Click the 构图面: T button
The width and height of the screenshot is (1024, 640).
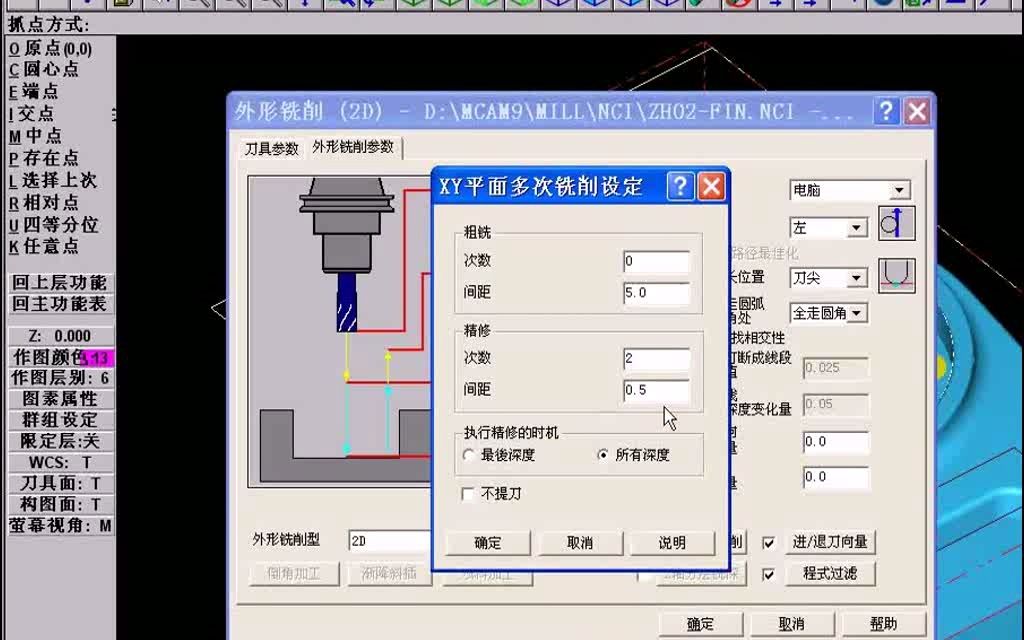(x=60, y=504)
